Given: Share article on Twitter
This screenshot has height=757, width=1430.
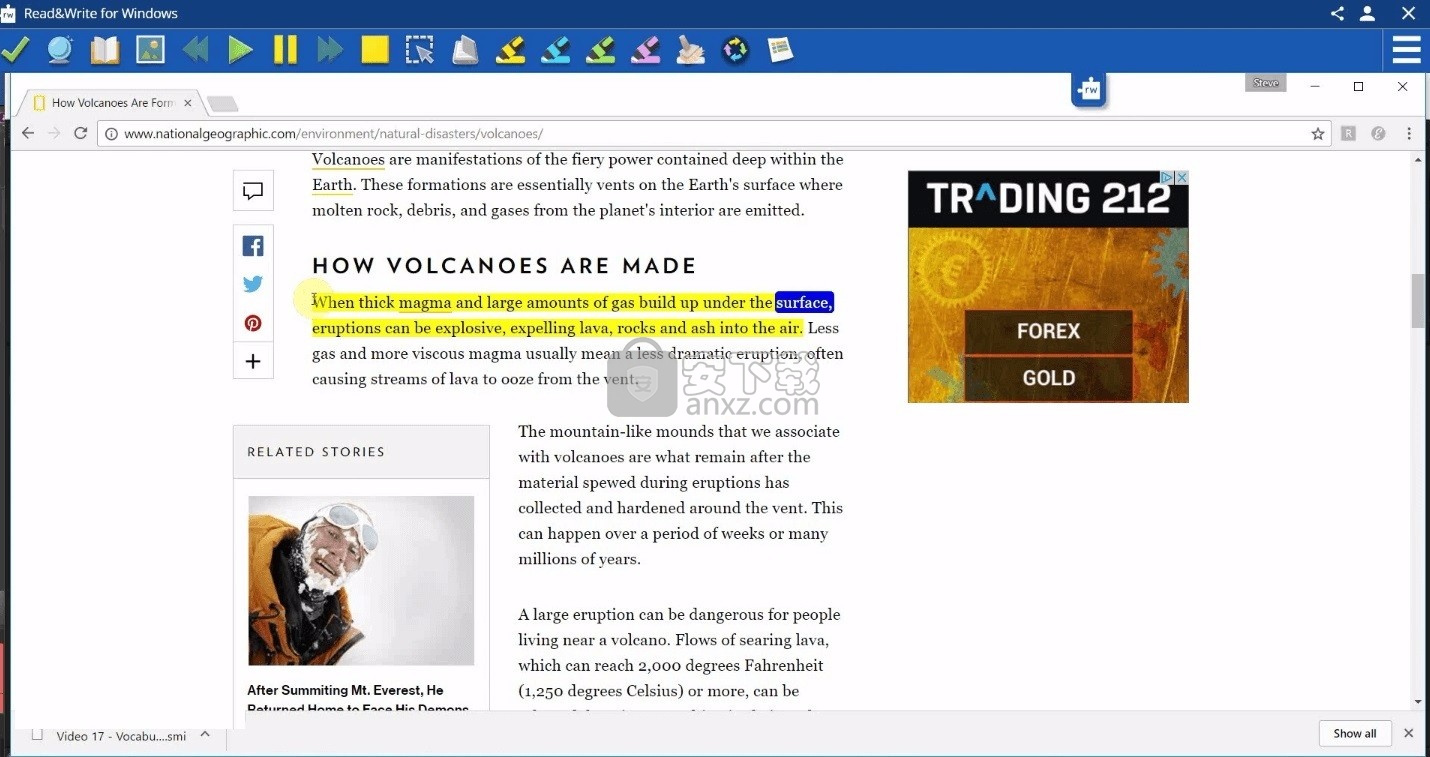Looking at the screenshot, I should tap(253, 284).
